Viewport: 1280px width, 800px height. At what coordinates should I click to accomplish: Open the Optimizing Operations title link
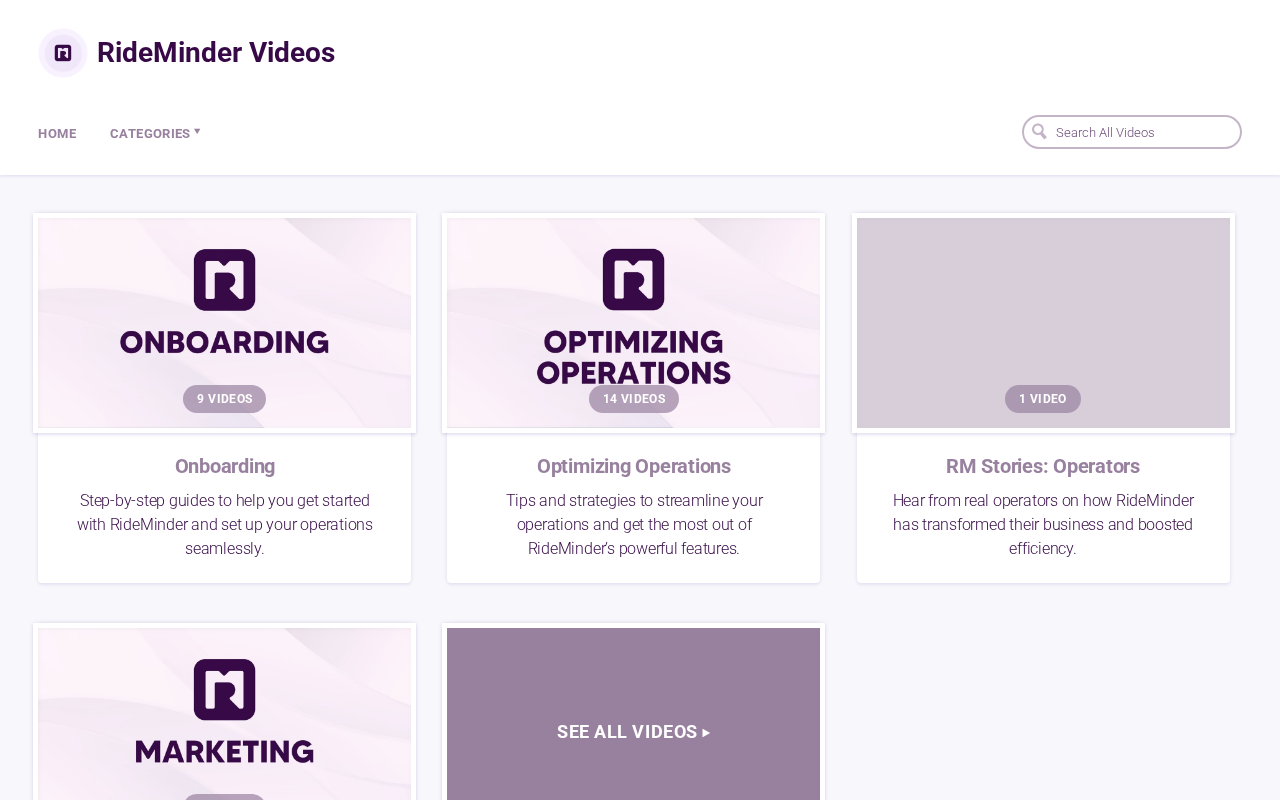pos(634,466)
